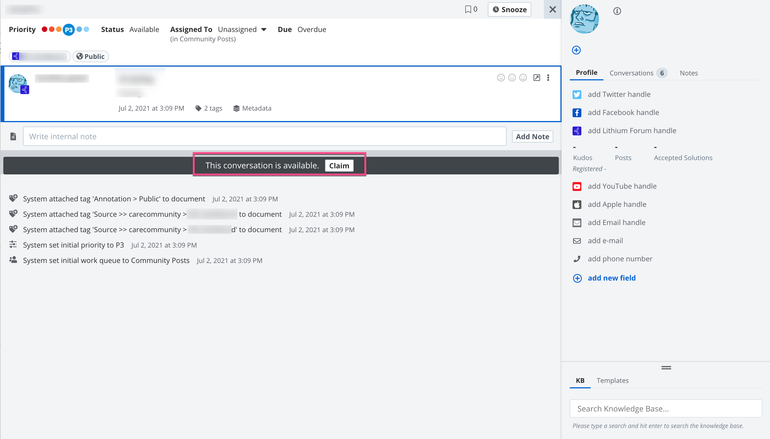Add a YouTube handle
770x439 pixels.
(x=622, y=186)
